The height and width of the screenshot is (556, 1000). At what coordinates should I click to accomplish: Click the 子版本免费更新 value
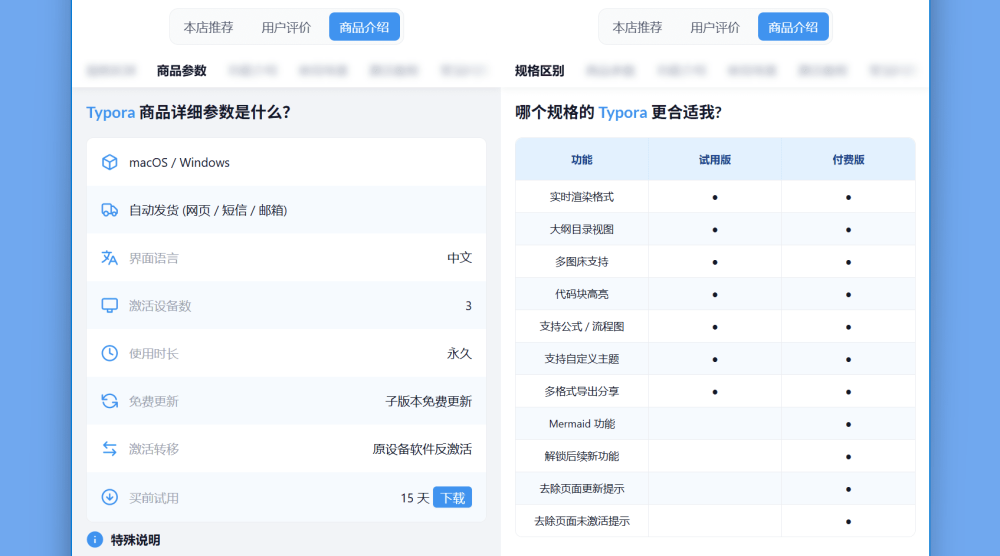pos(429,401)
